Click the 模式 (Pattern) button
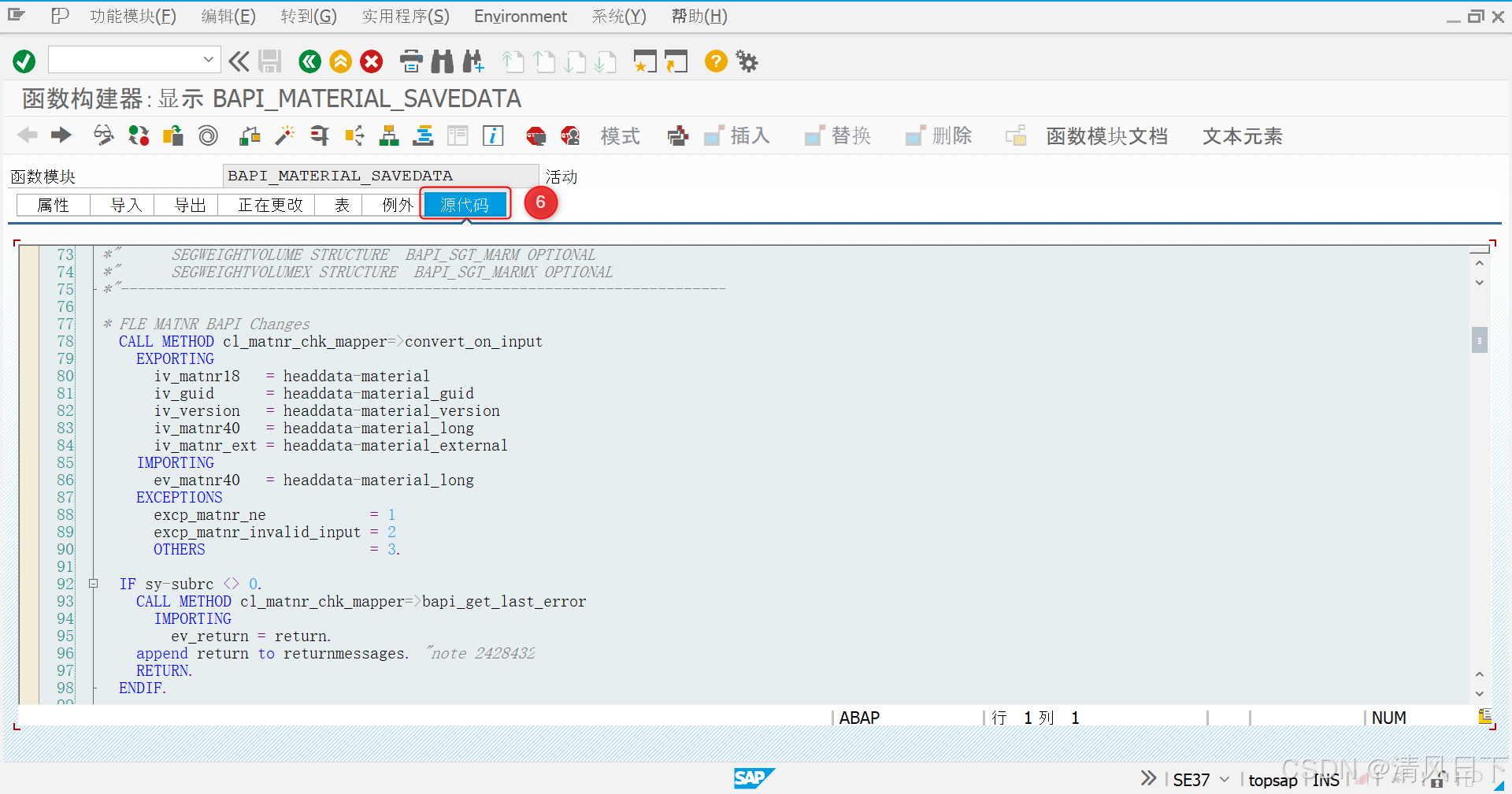 point(621,136)
